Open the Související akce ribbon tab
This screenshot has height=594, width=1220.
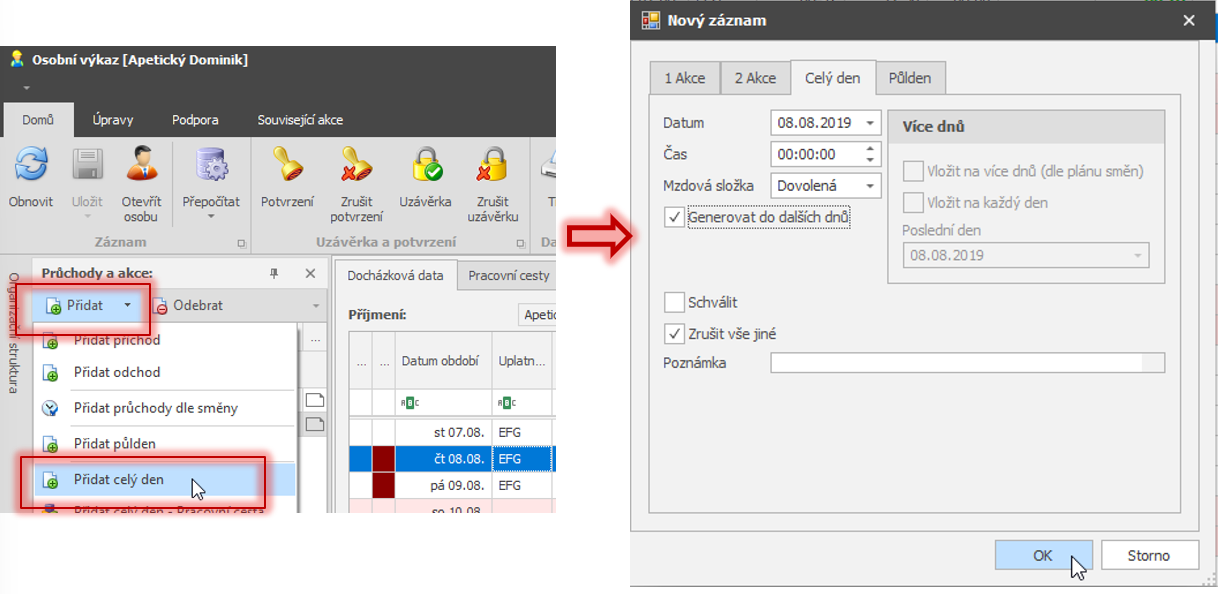[300, 120]
